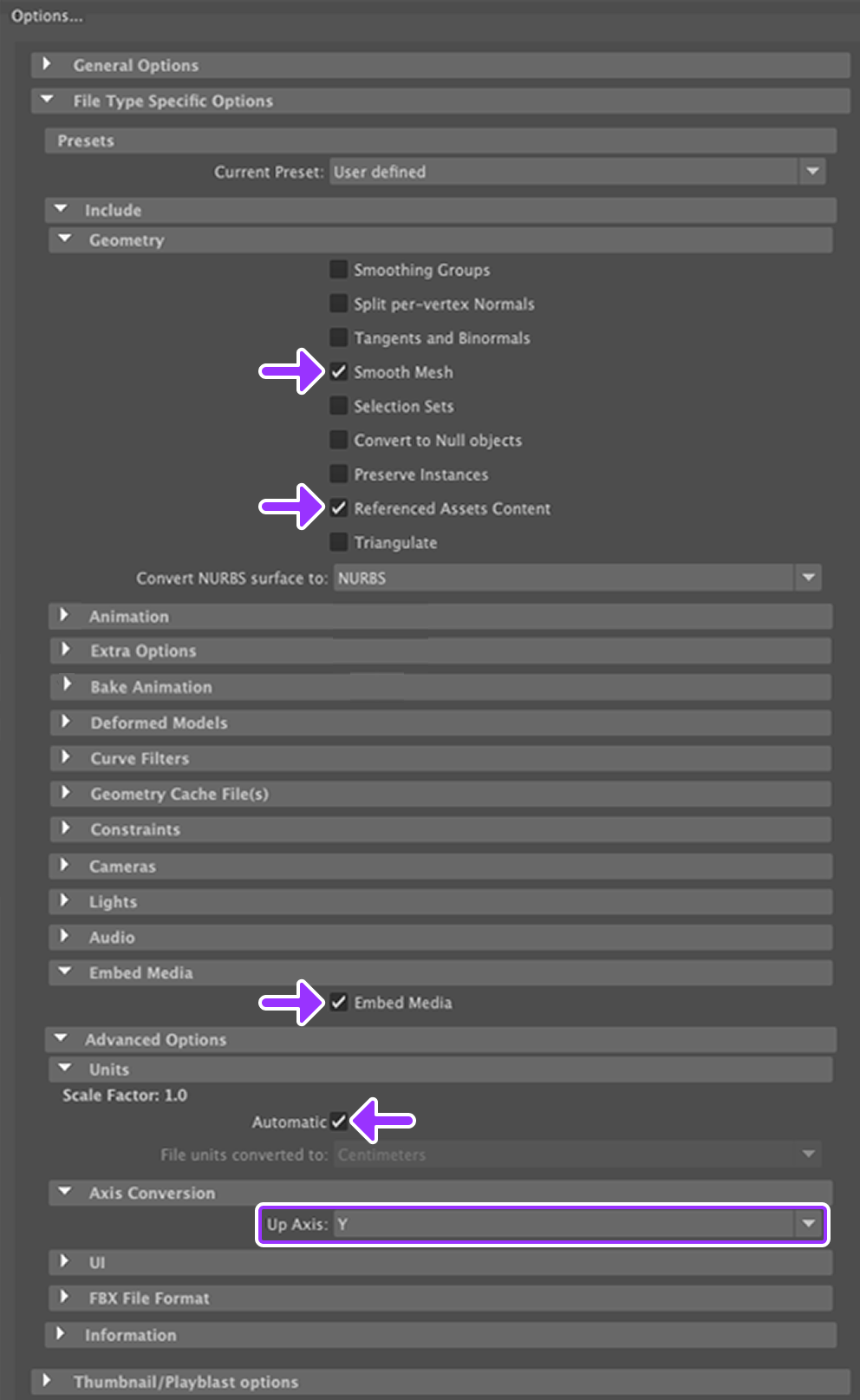This screenshot has width=860, height=1400.
Task: Expand the Cameras section
Action: point(440,866)
